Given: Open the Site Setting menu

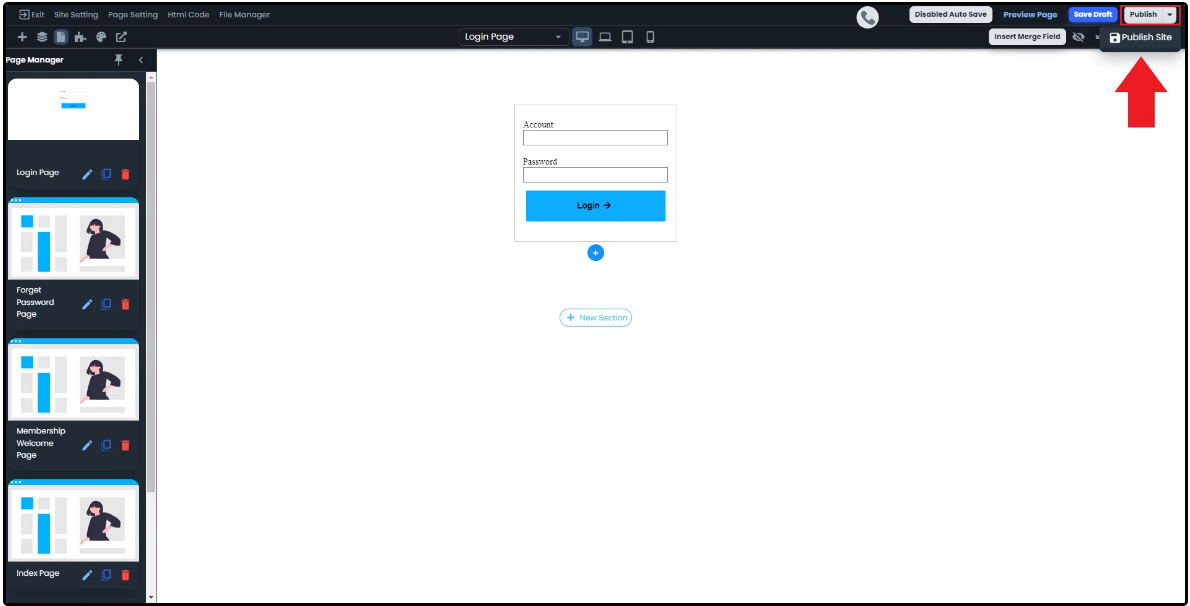Looking at the screenshot, I should pos(76,15).
